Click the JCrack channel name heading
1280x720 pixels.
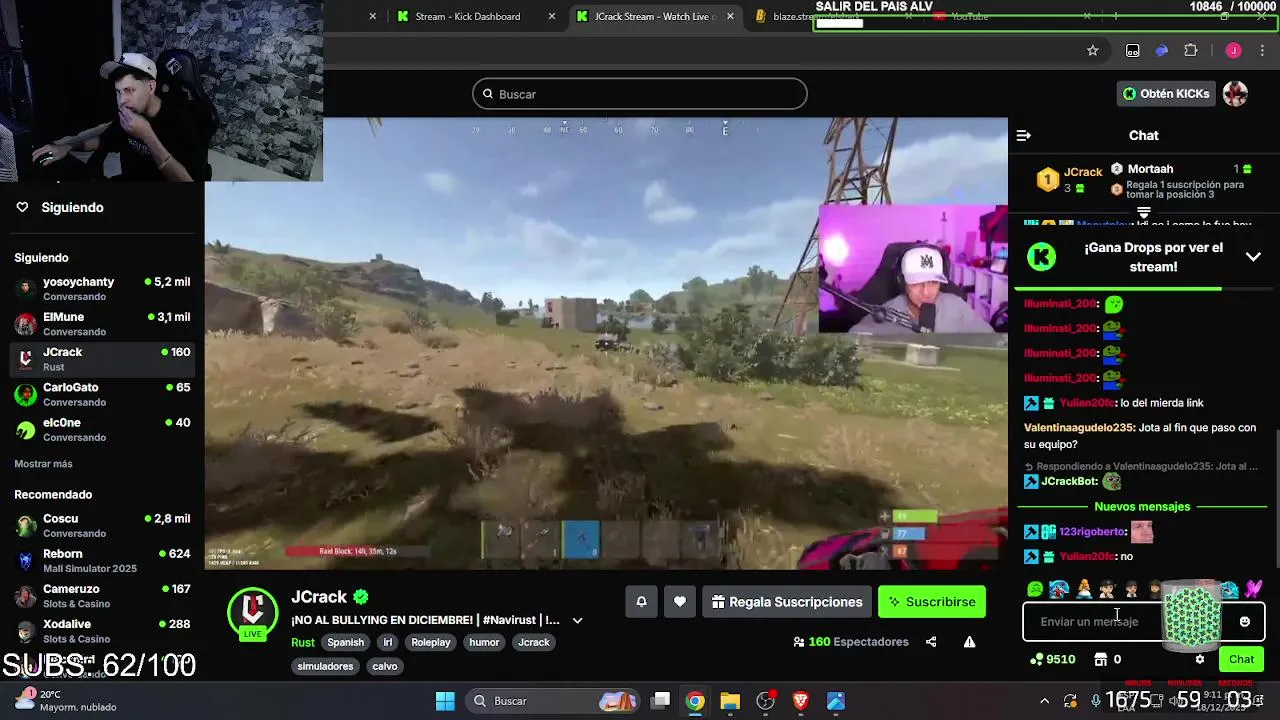[319, 597]
